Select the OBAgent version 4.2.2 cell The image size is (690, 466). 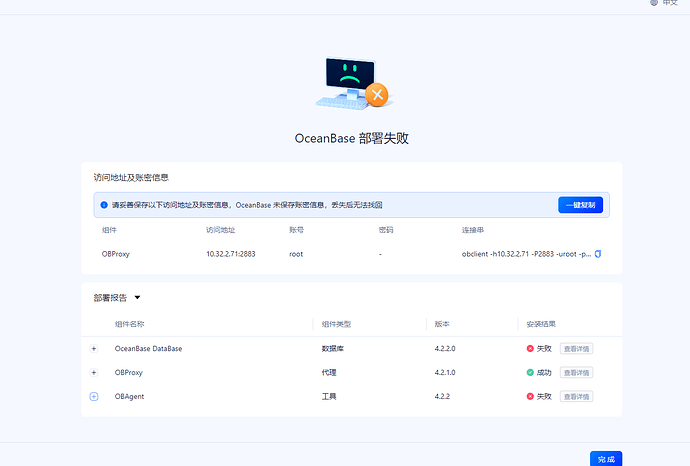442,396
